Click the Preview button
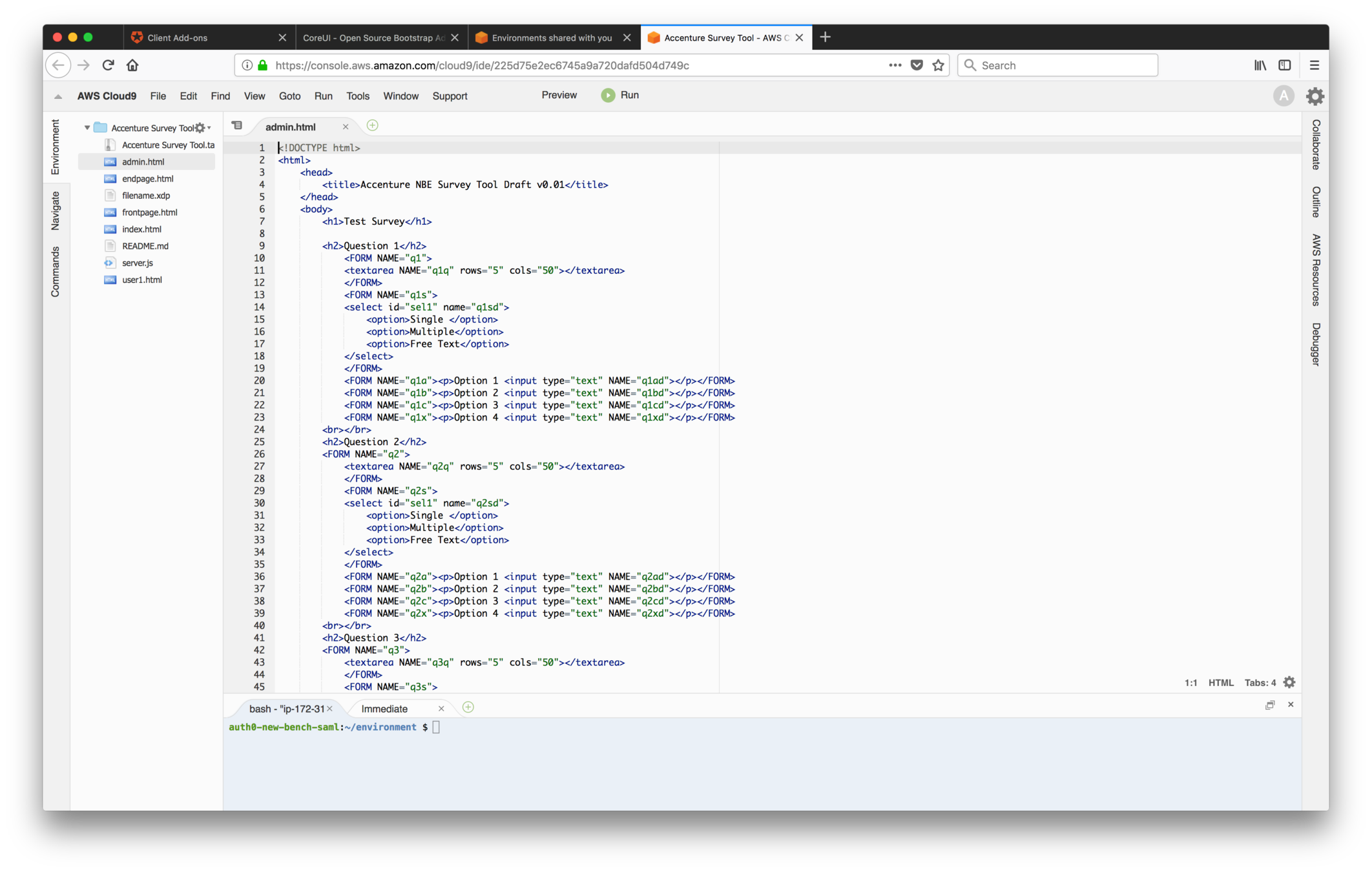 point(559,95)
